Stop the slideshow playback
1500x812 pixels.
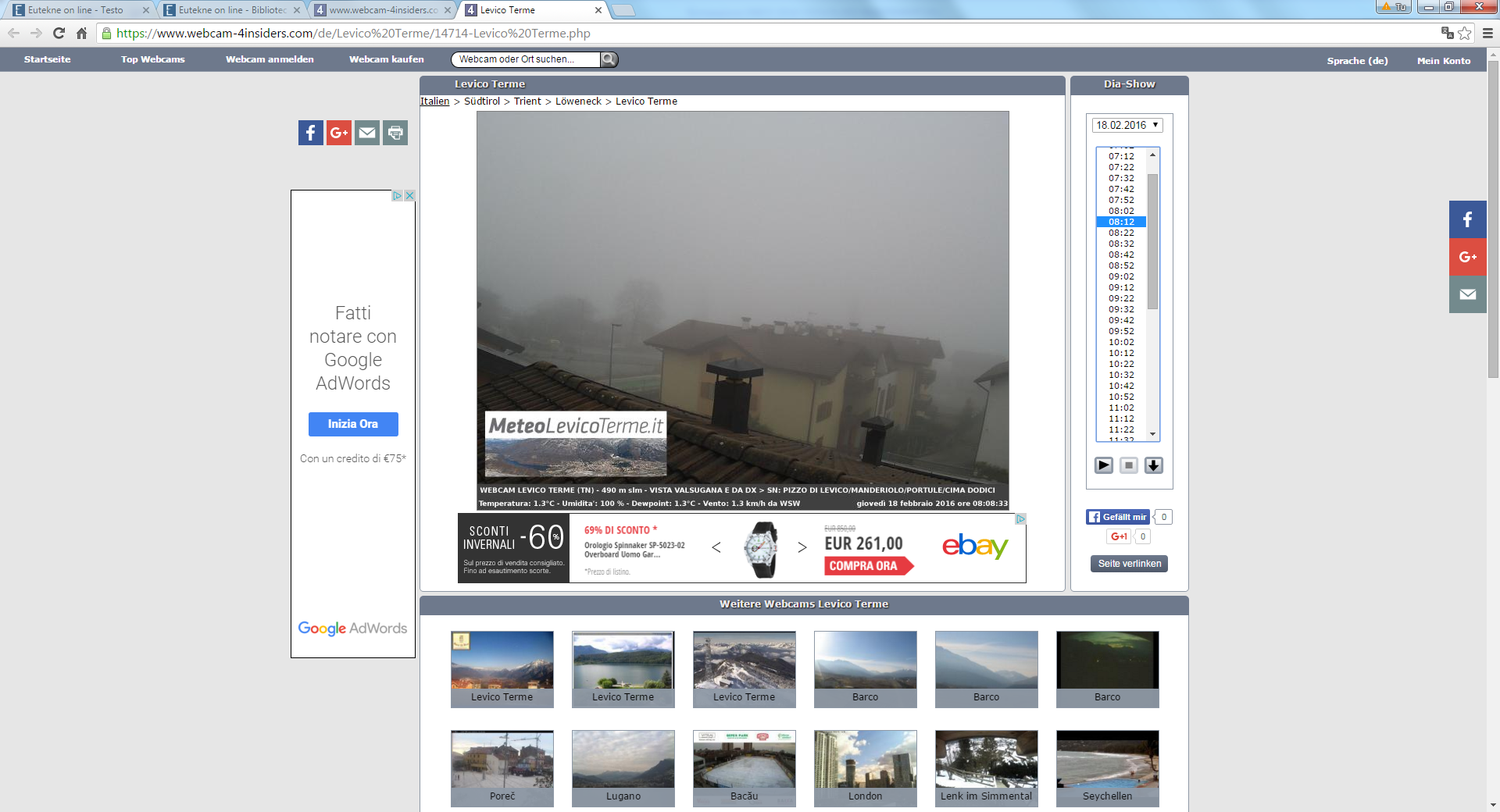click(1128, 465)
